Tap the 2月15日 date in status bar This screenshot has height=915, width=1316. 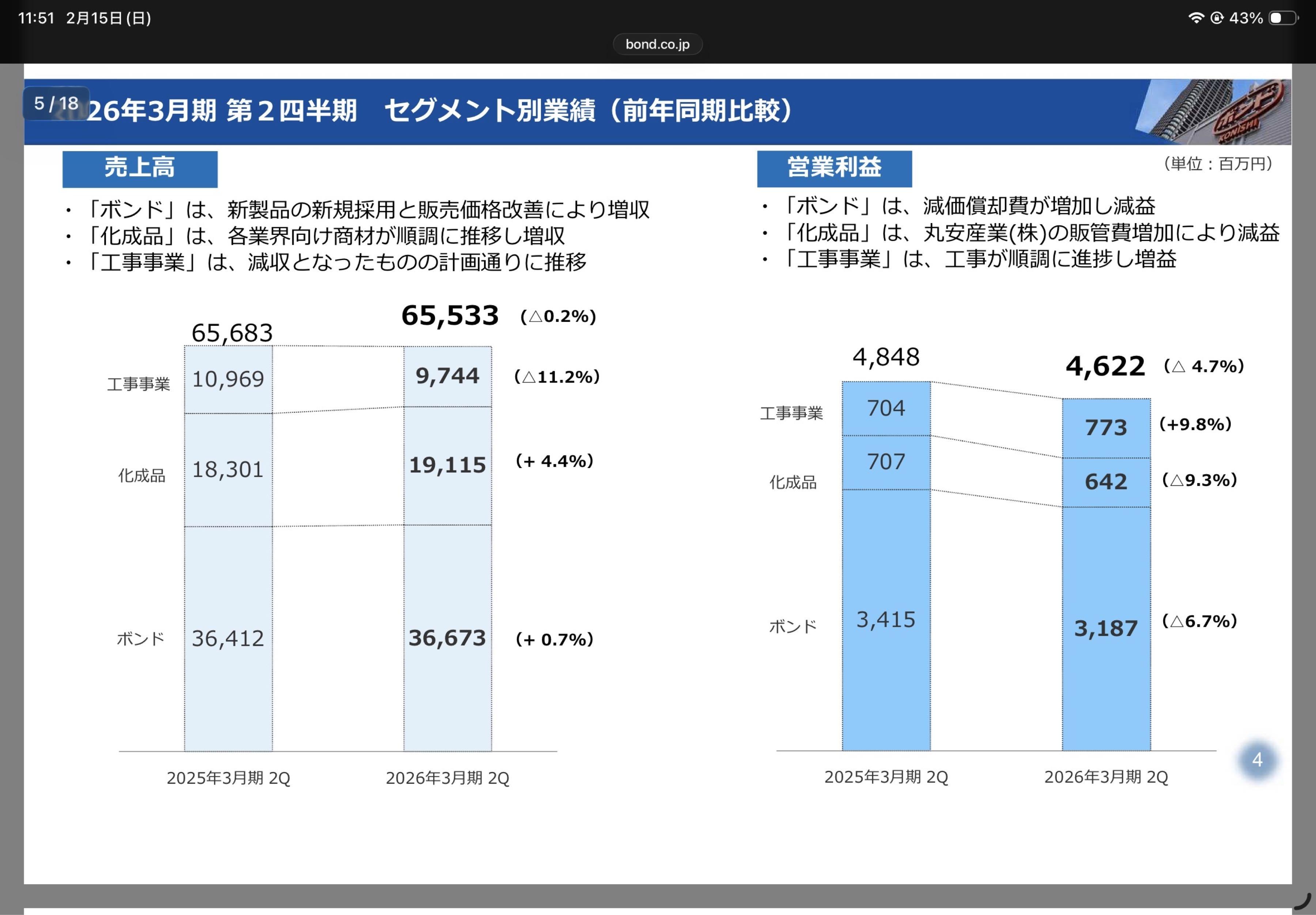pos(108,18)
